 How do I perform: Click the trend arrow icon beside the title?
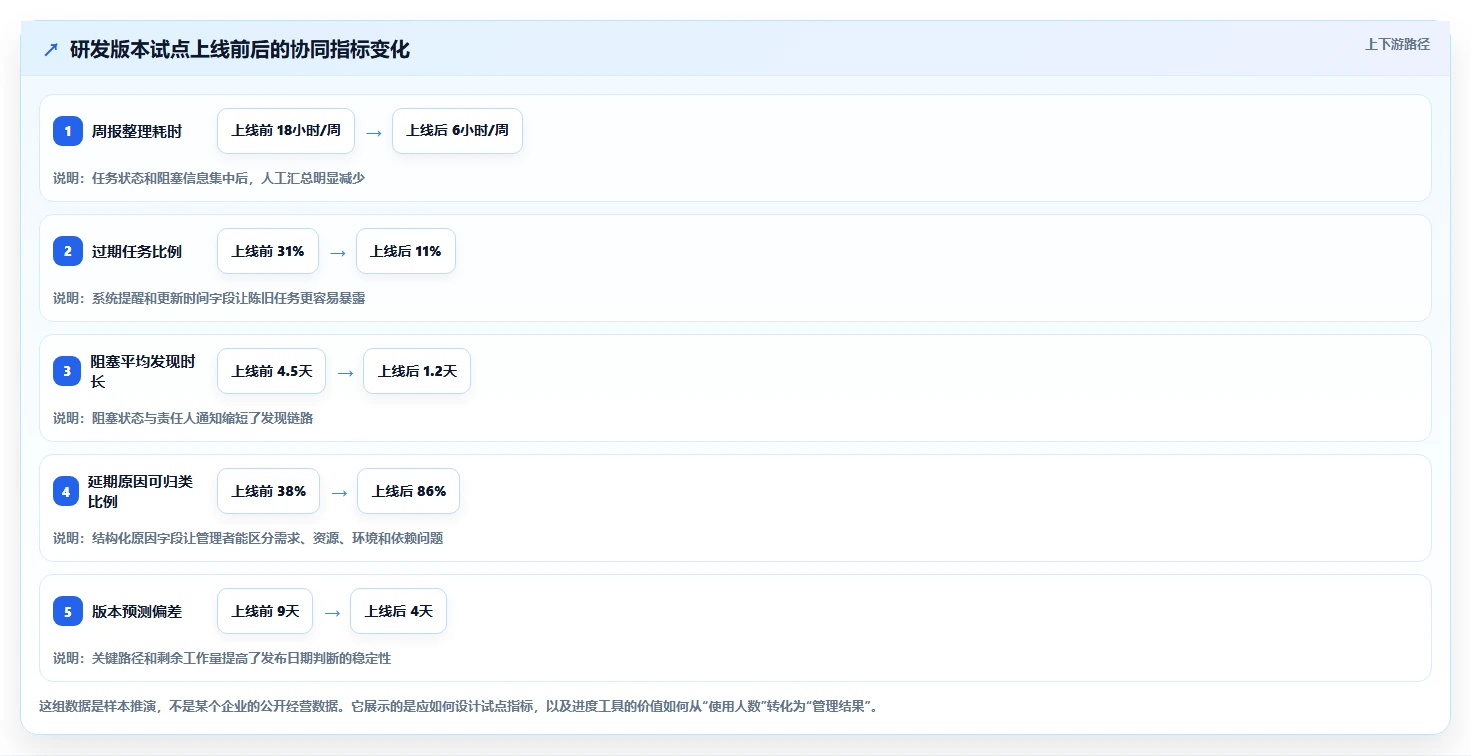point(51,49)
